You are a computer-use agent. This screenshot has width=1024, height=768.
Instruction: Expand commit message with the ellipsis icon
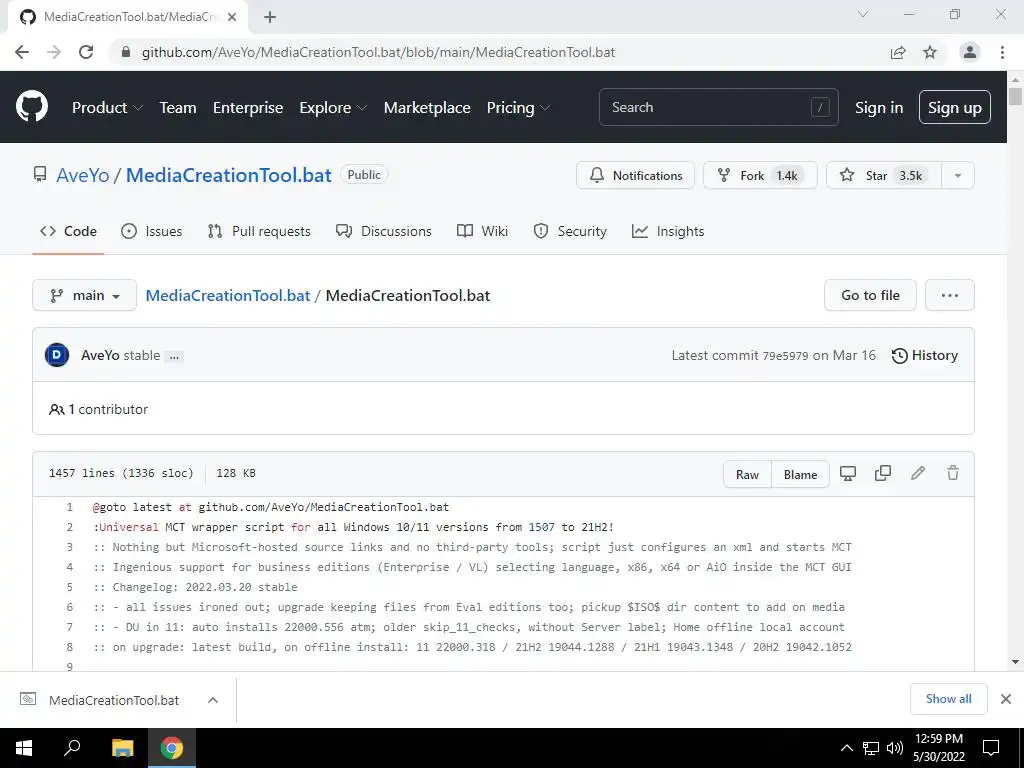click(x=174, y=357)
